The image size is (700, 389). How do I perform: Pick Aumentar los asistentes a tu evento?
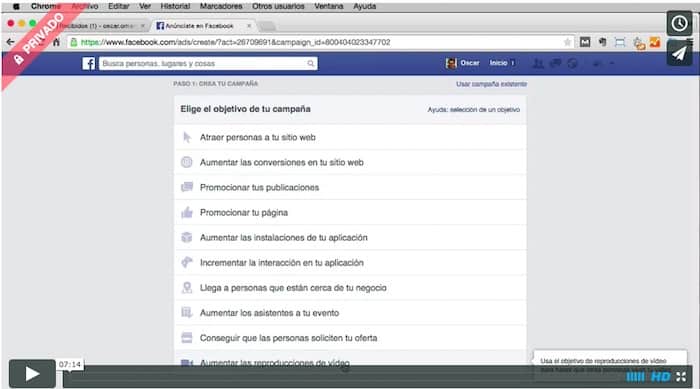(350, 313)
